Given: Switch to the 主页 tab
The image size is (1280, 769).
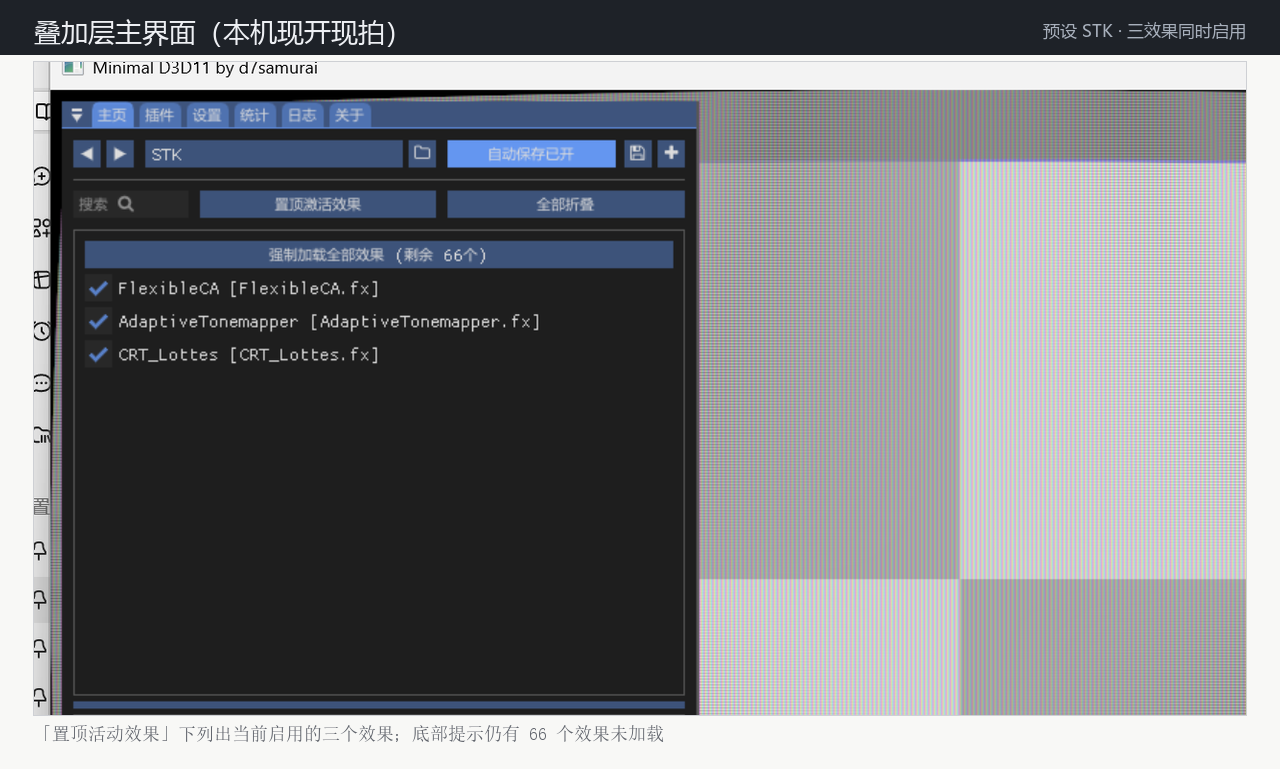Looking at the screenshot, I should 112,115.
